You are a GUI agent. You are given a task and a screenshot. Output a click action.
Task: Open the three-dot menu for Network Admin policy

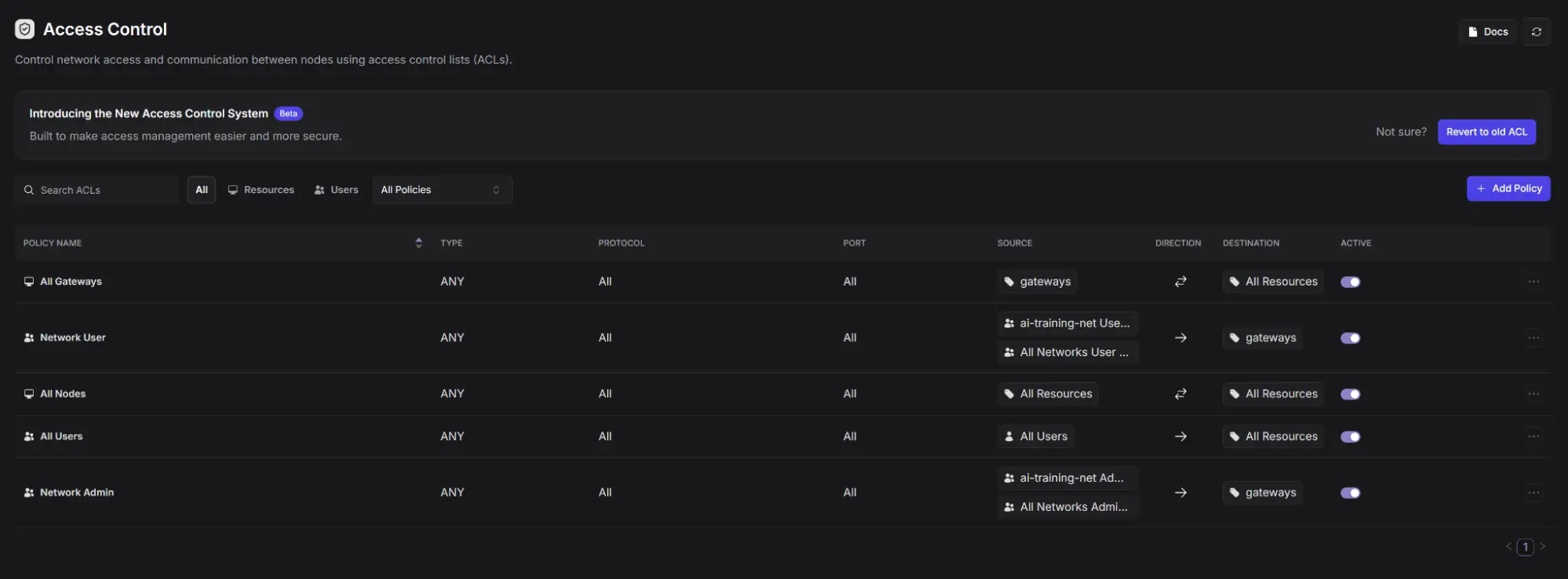1533,493
